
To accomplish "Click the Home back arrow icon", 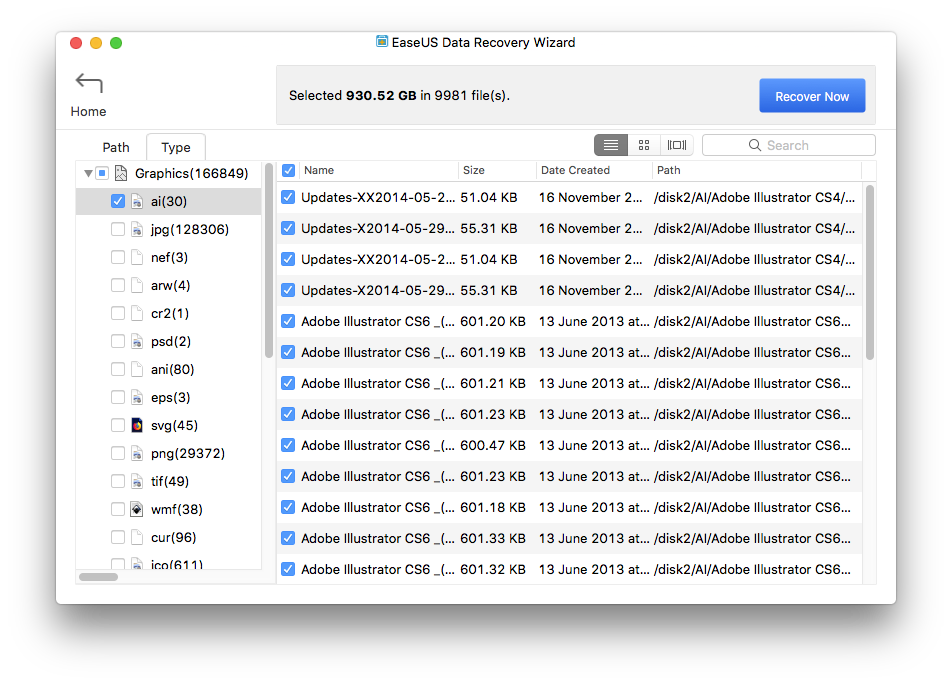I will [x=89, y=83].
